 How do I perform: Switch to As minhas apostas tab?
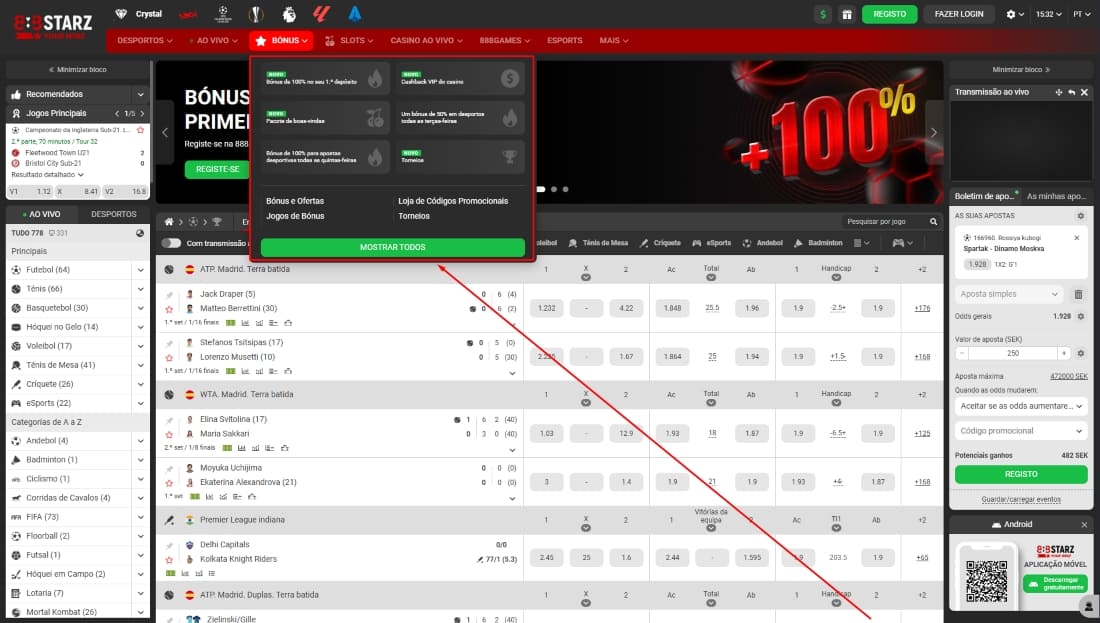1056,196
